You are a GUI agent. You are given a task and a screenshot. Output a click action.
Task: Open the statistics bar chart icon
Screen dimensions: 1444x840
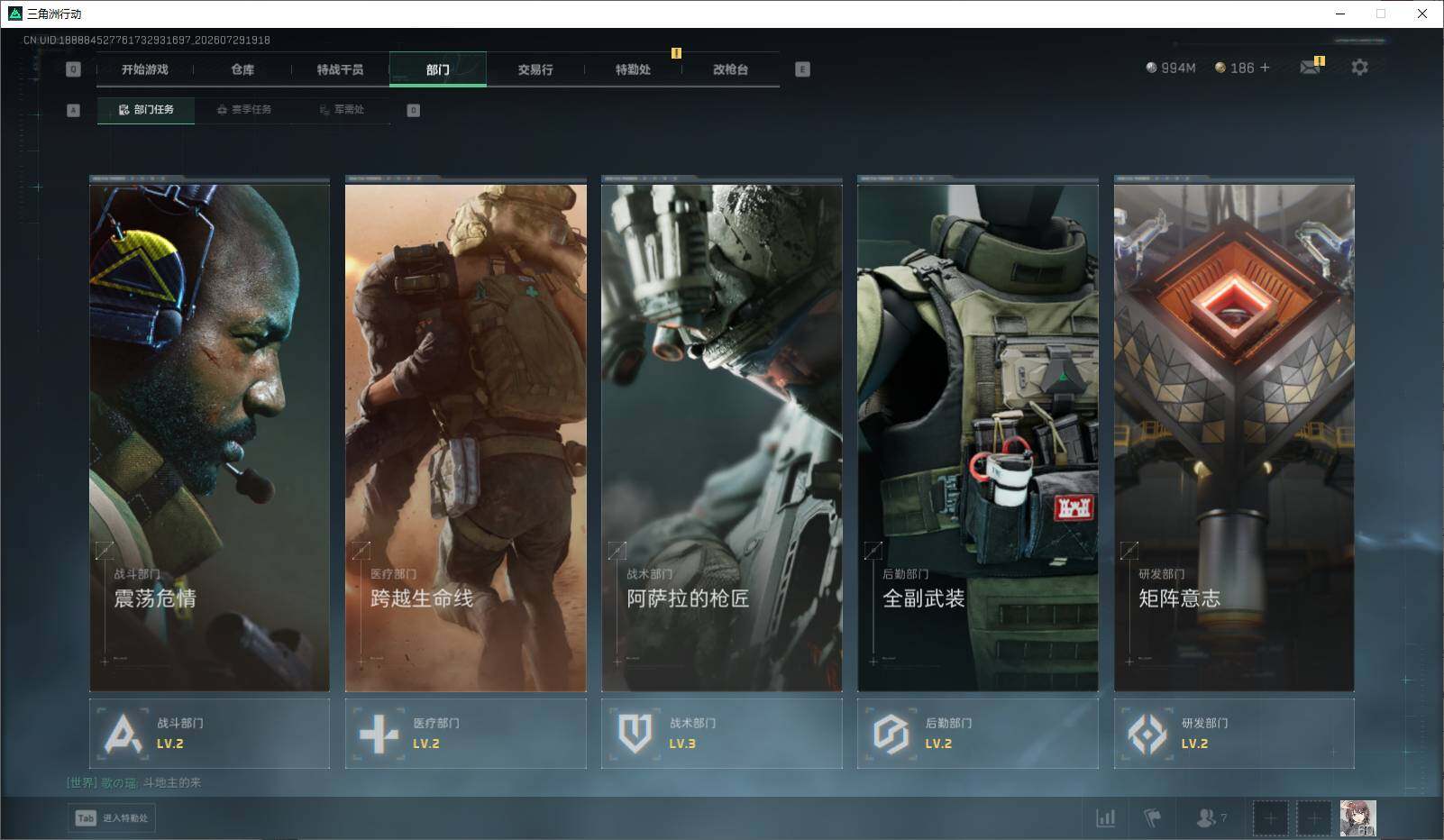pos(1105,817)
